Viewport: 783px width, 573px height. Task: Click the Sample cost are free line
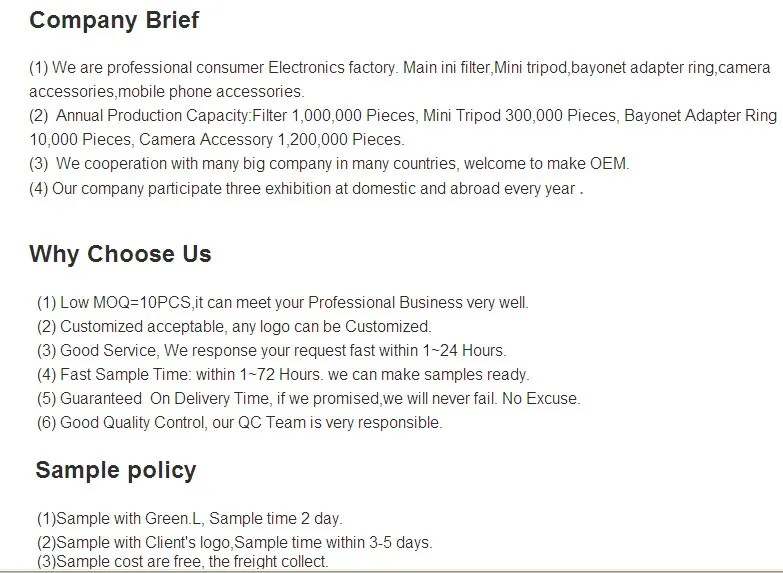(182, 561)
